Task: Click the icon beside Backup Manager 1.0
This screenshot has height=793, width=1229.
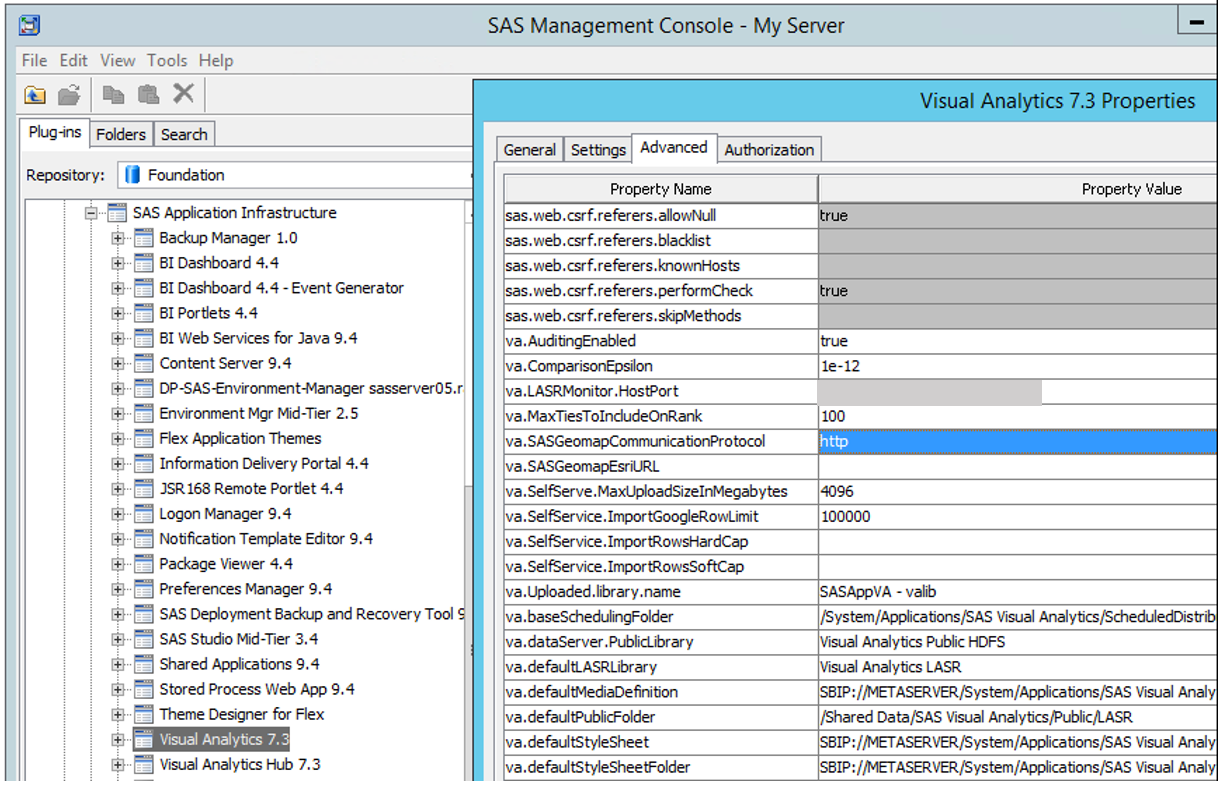Action: tap(144, 238)
